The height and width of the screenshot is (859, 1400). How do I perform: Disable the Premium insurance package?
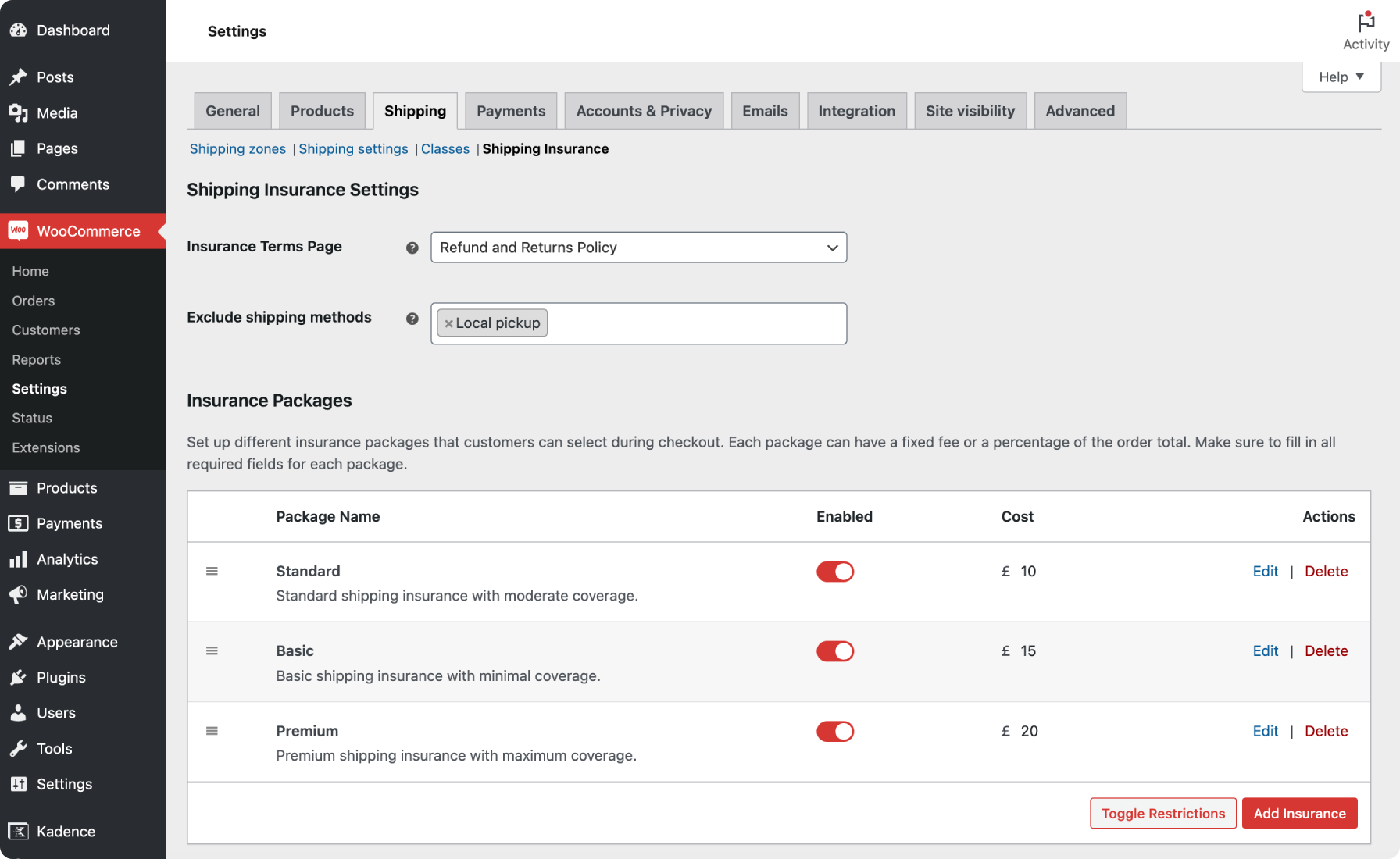[x=834, y=731]
